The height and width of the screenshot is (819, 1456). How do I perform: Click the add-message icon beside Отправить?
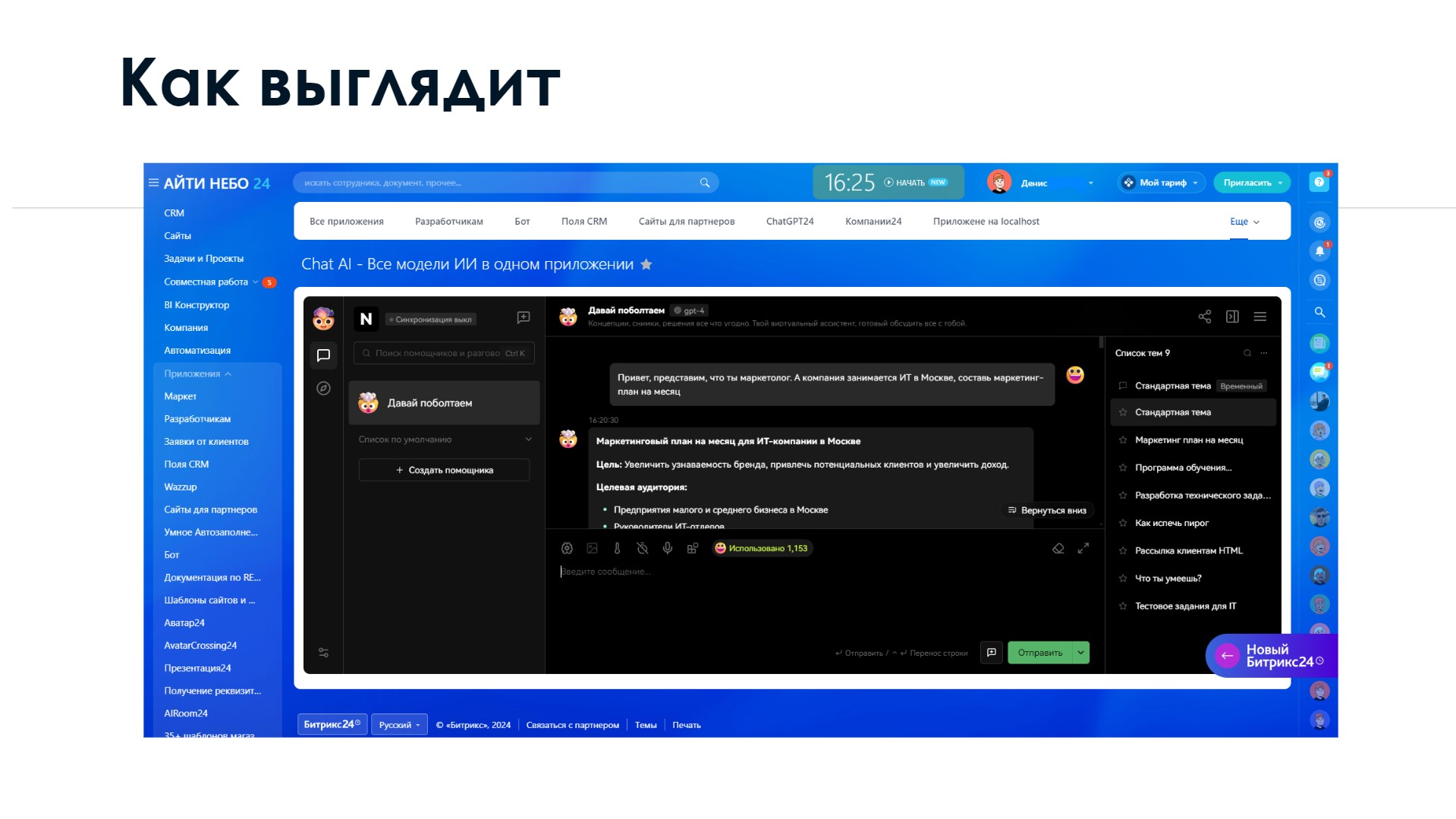(x=992, y=653)
